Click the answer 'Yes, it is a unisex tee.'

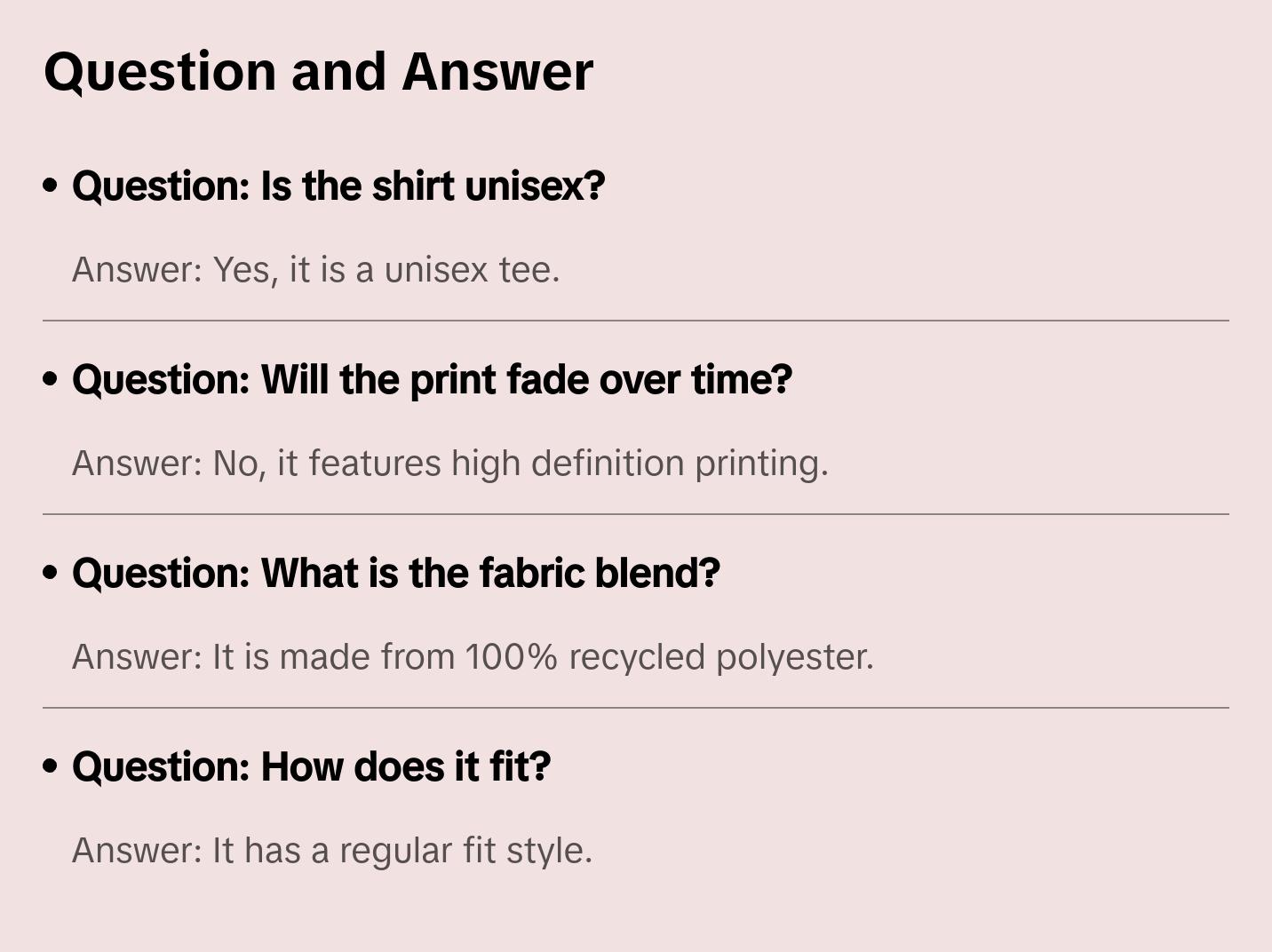(315, 270)
